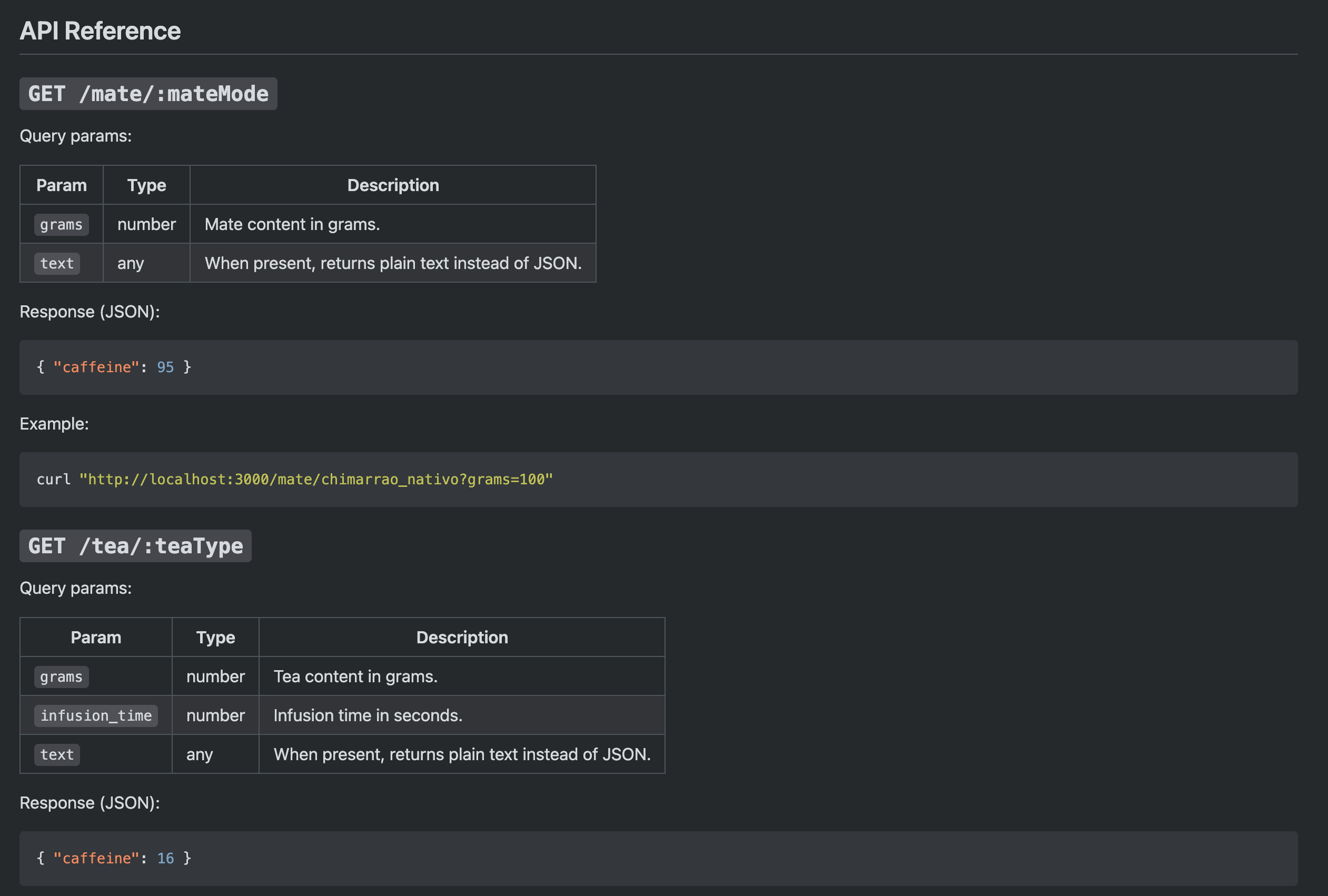Viewport: 1328px width, 896px height.
Task: Click plain text description in mate table
Action: click(x=393, y=263)
